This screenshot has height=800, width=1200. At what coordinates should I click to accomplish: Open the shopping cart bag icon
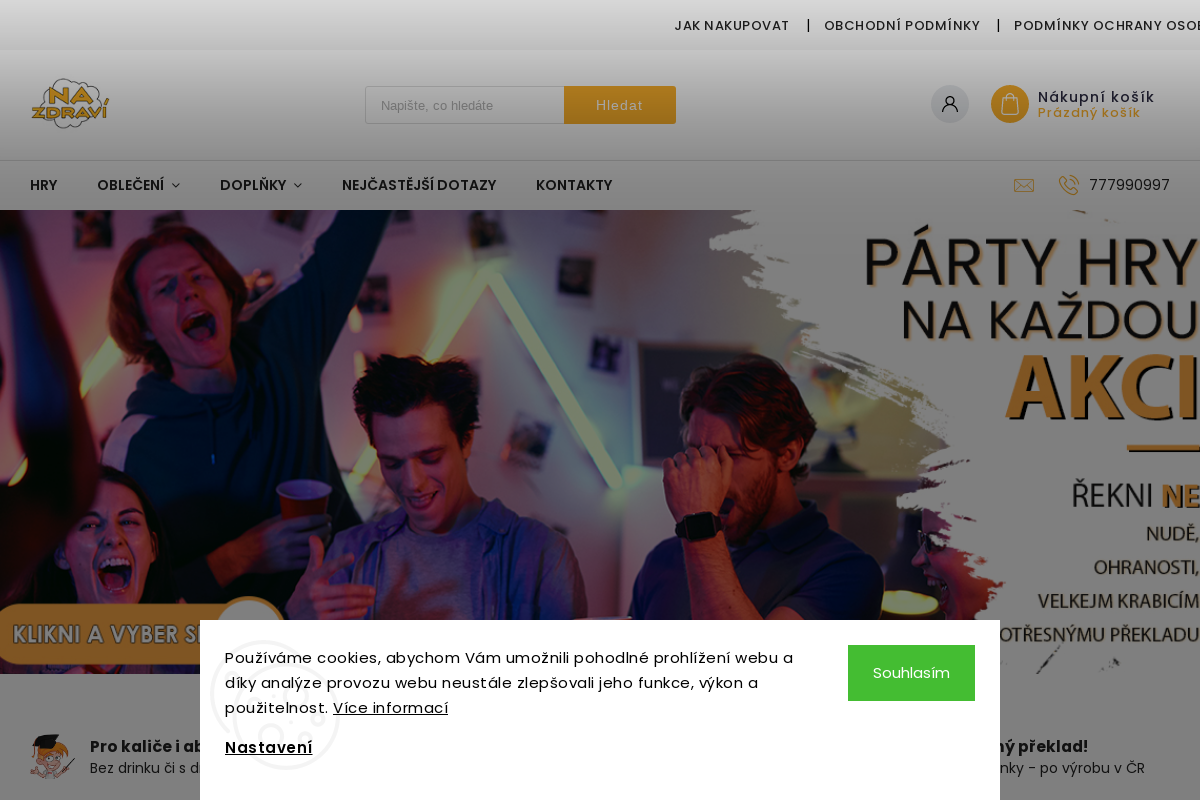coord(1010,104)
